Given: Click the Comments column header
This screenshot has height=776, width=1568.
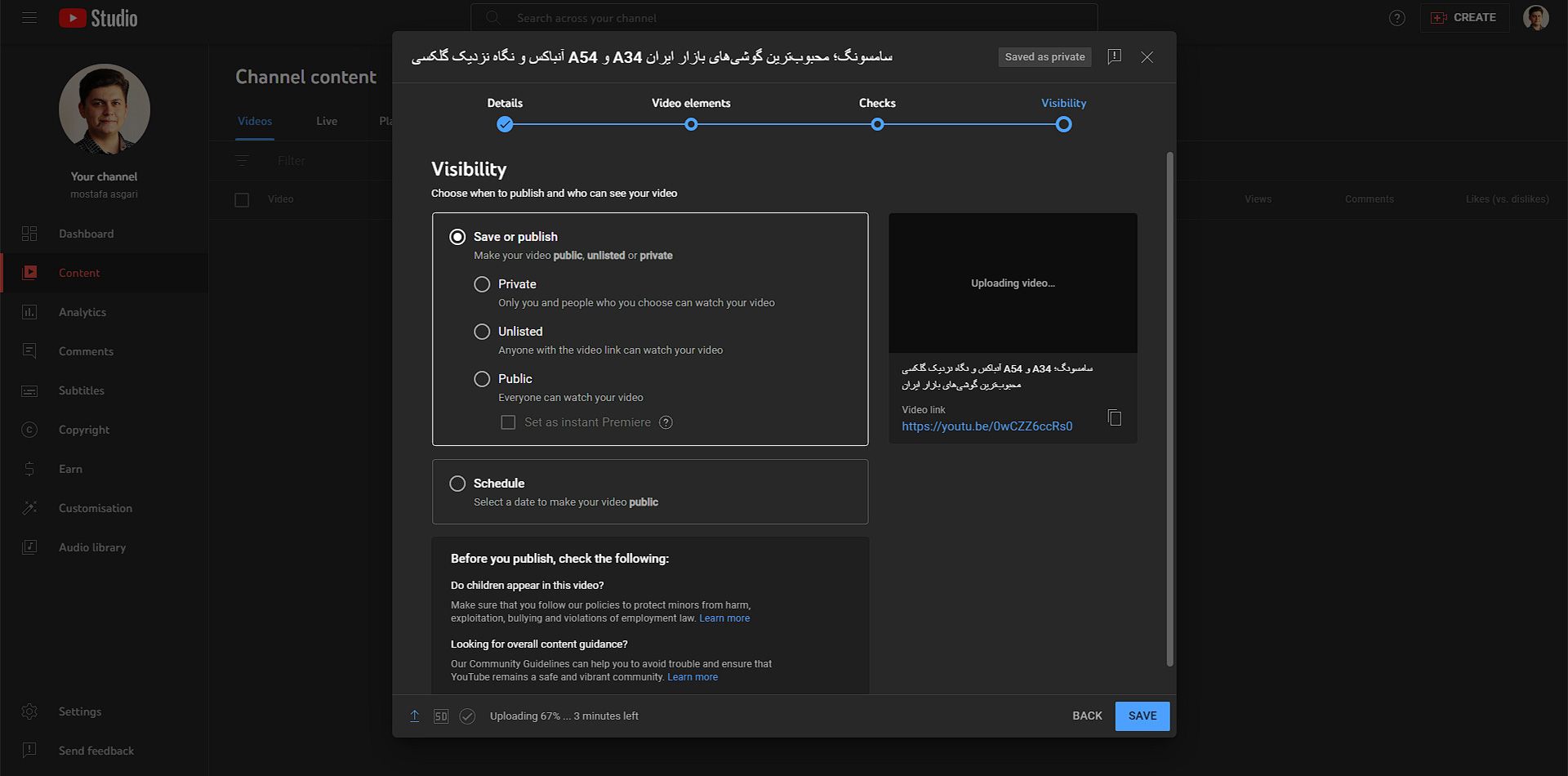Looking at the screenshot, I should [1370, 199].
